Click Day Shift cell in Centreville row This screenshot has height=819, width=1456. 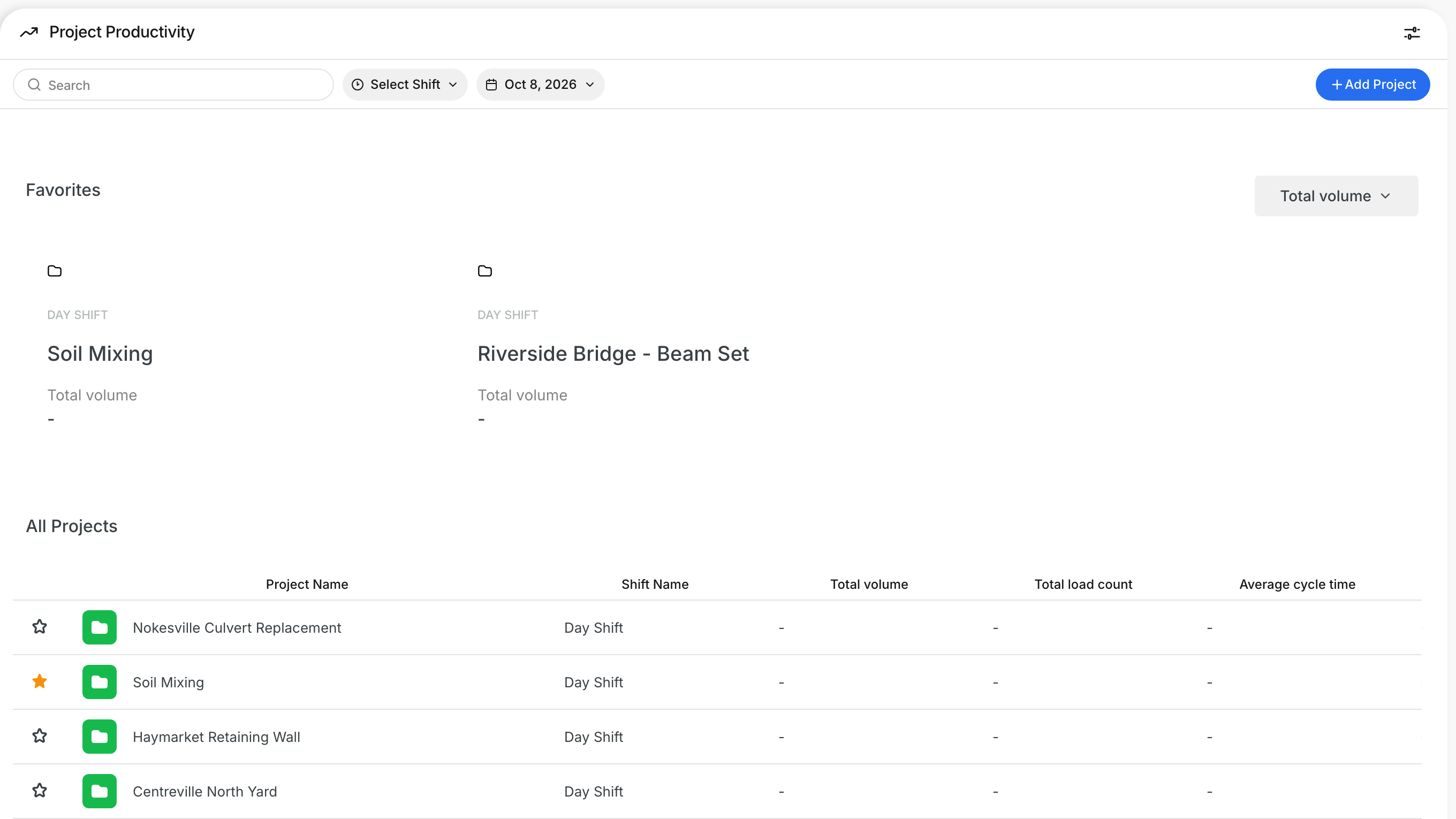pyautogui.click(x=594, y=792)
